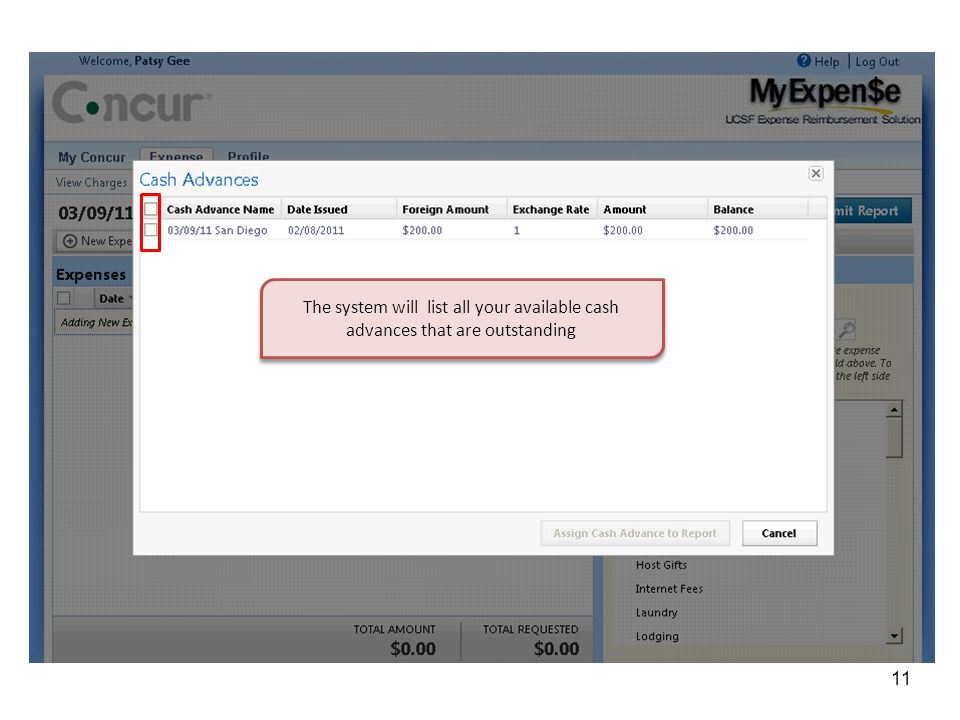
Task: Sort by Foreign Amount column header
Action: (452, 209)
